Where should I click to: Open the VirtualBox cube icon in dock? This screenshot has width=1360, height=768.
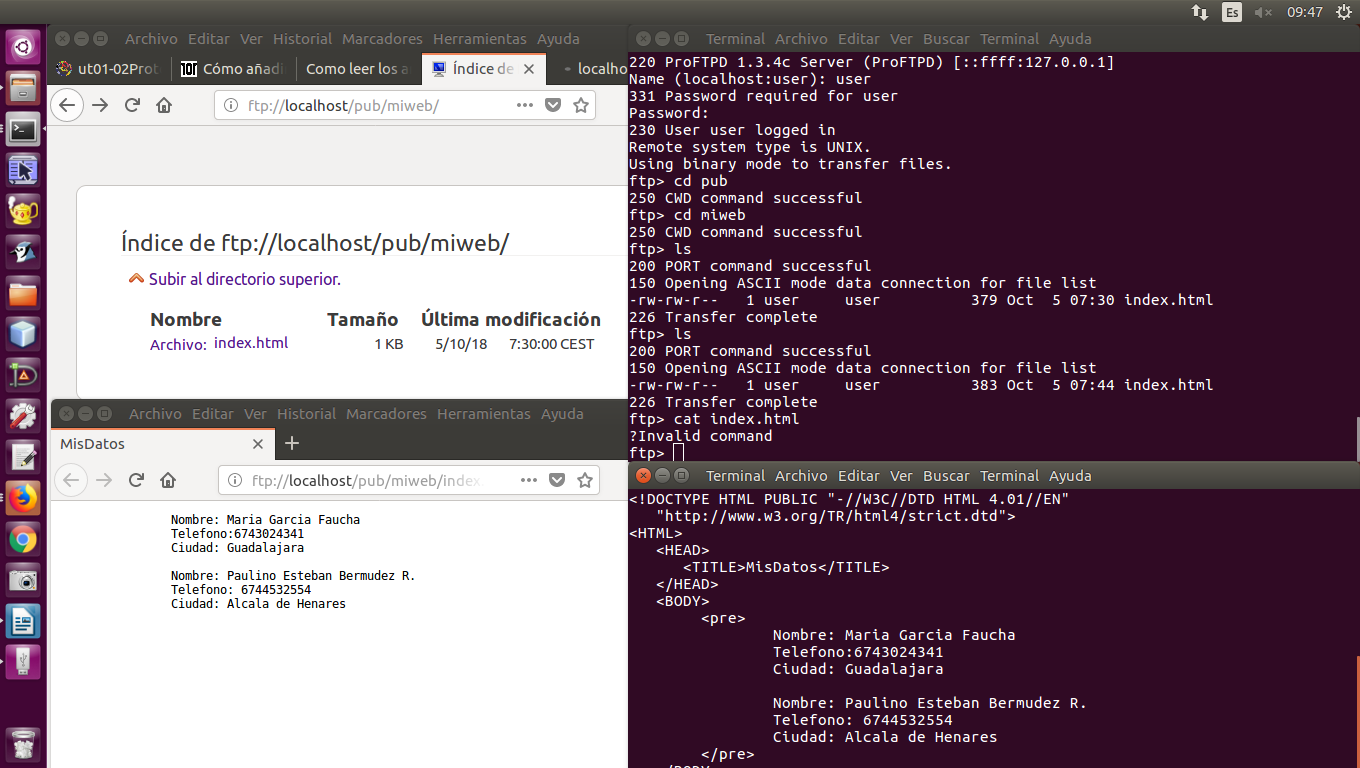(x=23, y=334)
